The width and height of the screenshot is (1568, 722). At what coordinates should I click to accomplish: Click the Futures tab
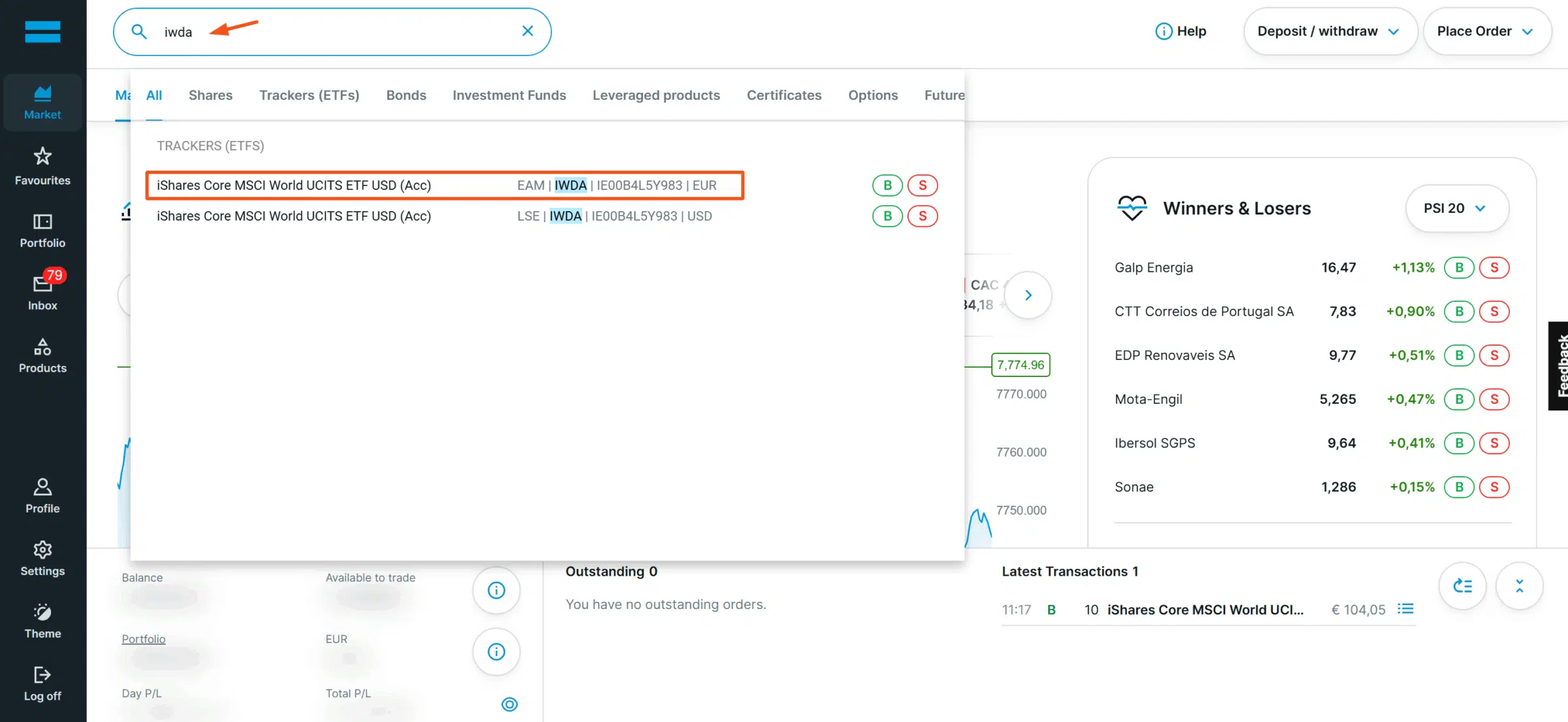point(945,95)
